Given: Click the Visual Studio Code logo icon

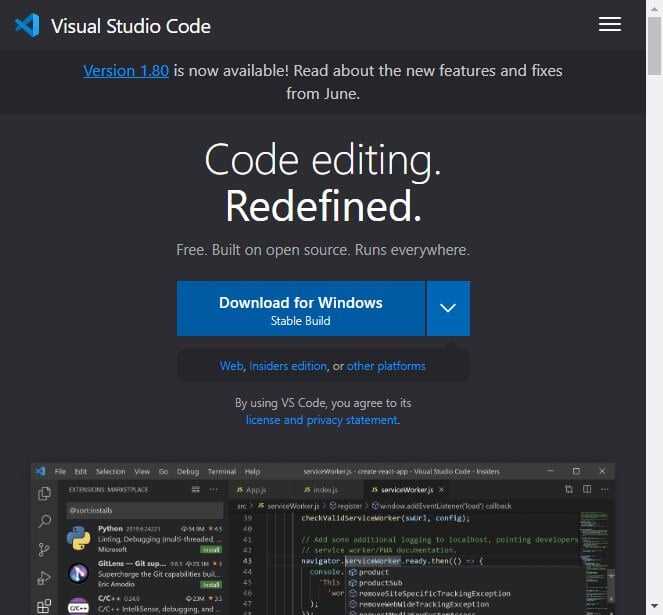Looking at the screenshot, I should (x=27, y=26).
